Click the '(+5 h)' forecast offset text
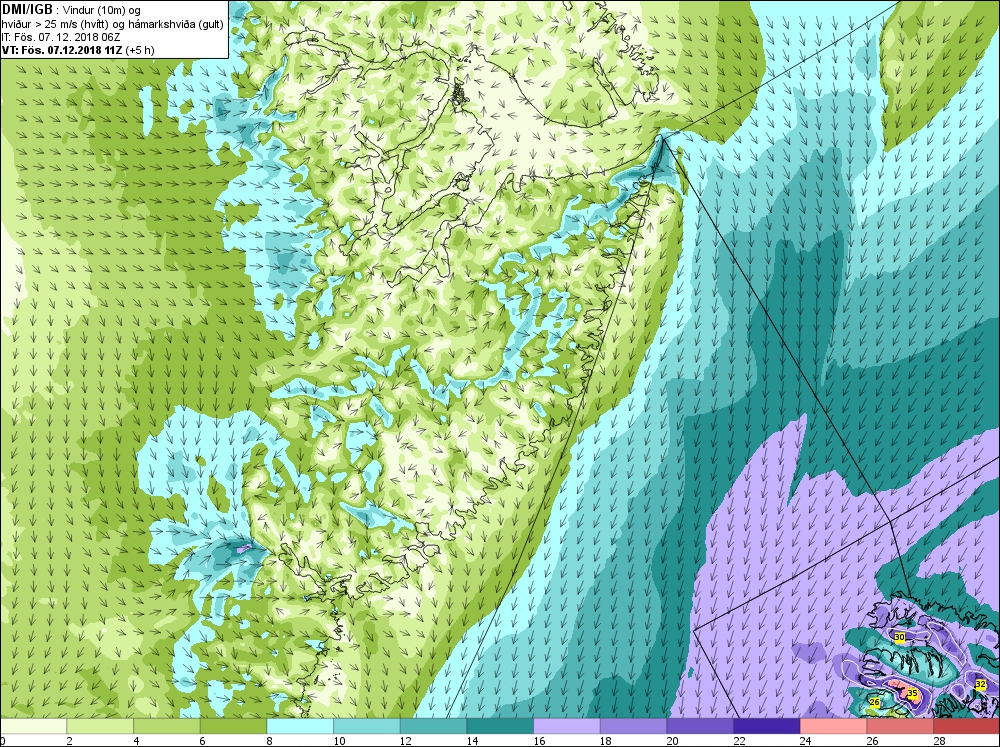This screenshot has width=1000, height=747. [x=140, y=50]
